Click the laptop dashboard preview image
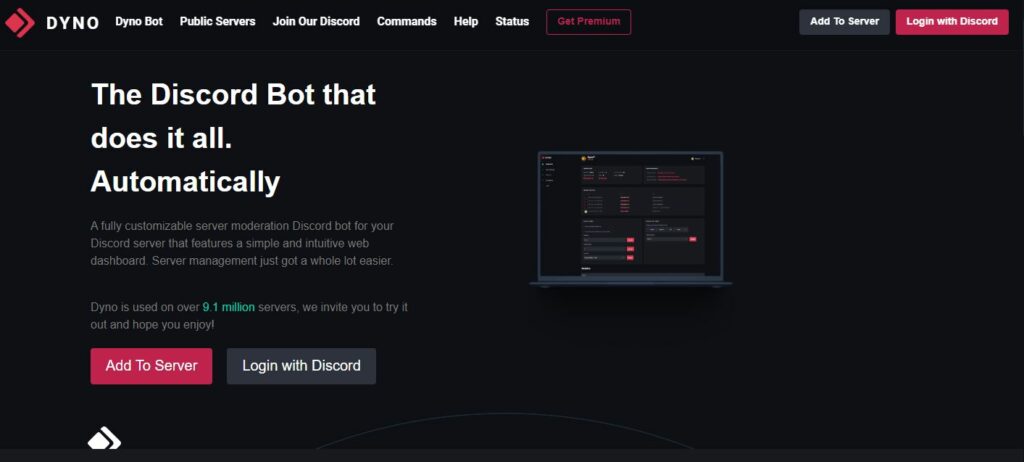This screenshot has height=462, width=1024. 630,219
